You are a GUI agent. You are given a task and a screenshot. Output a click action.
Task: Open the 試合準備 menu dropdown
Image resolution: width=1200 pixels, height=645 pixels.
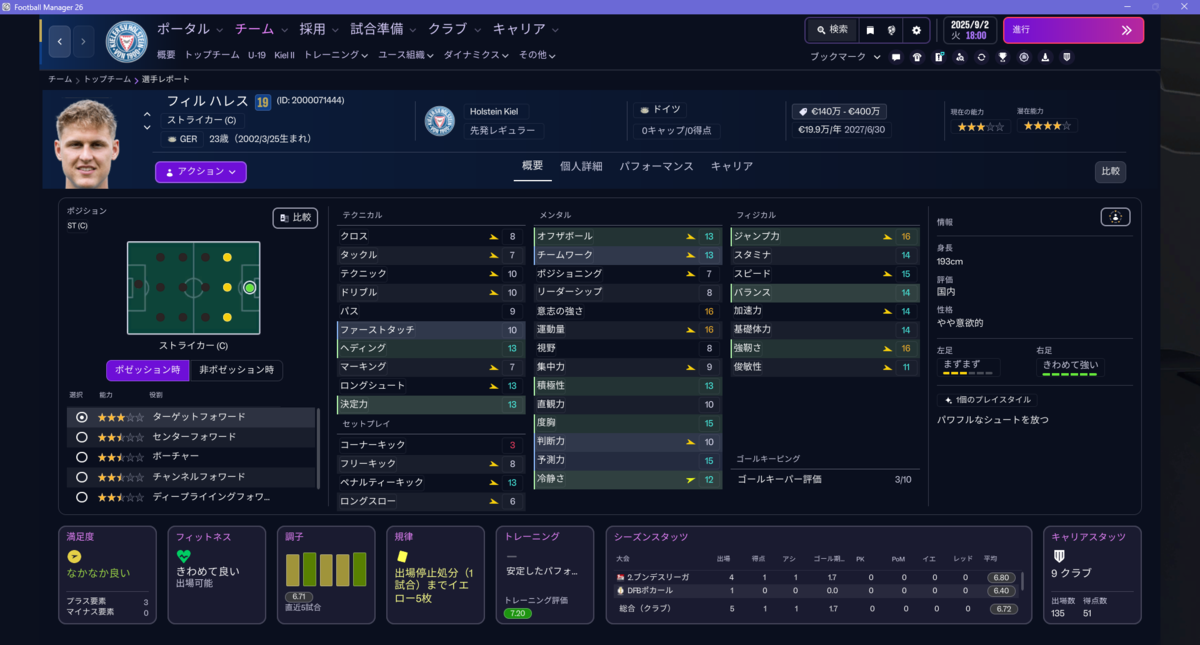pyautogui.click(x=384, y=29)
